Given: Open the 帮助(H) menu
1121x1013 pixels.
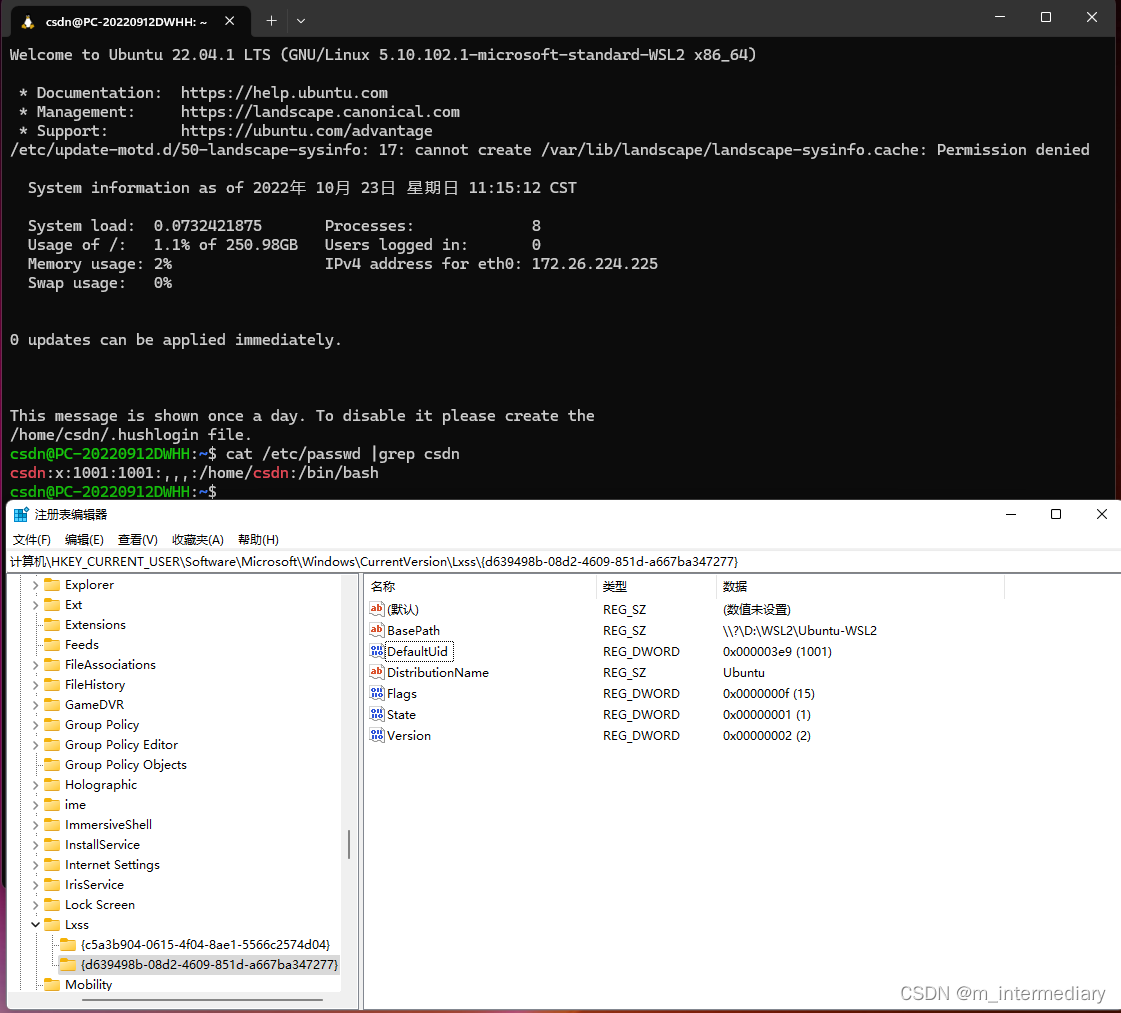Looking at the screenshot, I should tap(257, 539).
